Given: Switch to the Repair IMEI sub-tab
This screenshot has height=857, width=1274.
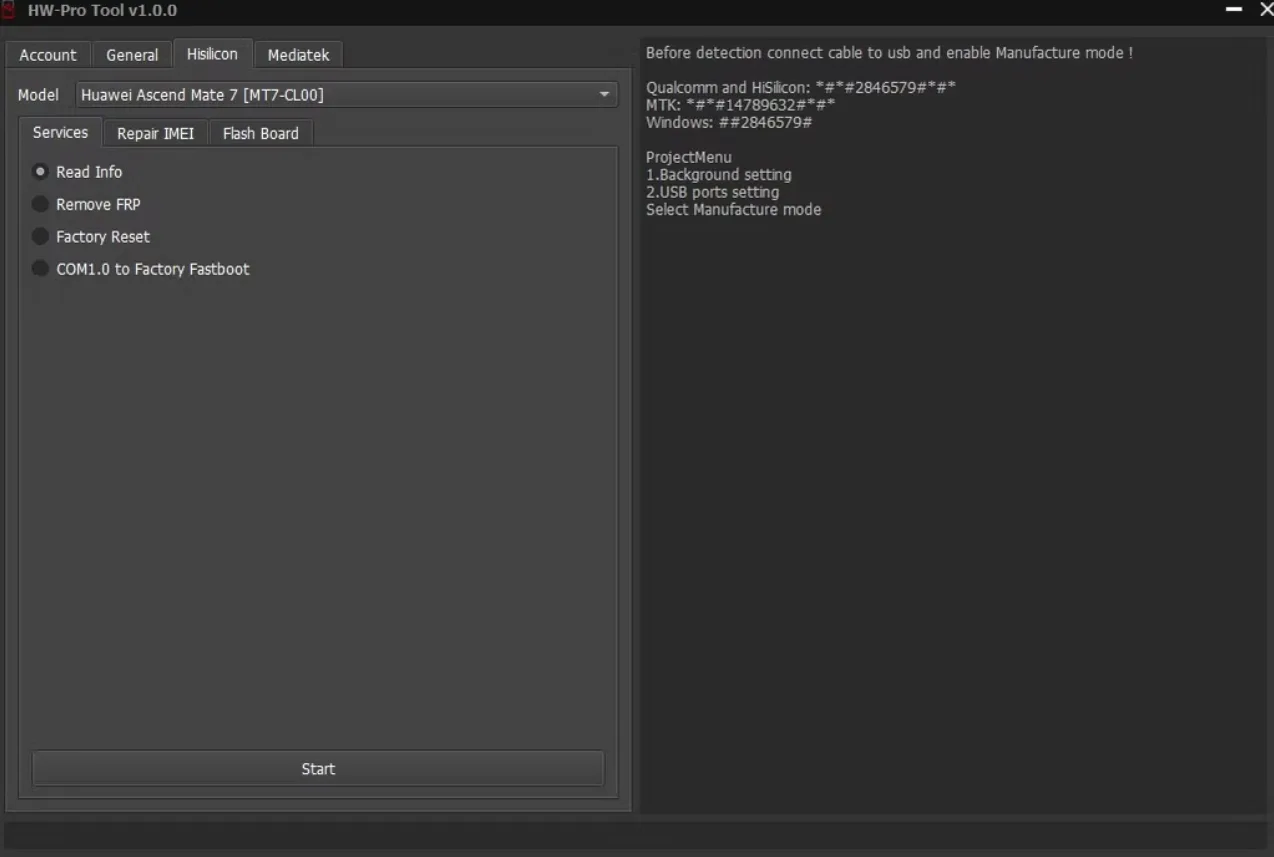Looking at the screenshot, I should (x=155, y=133).
